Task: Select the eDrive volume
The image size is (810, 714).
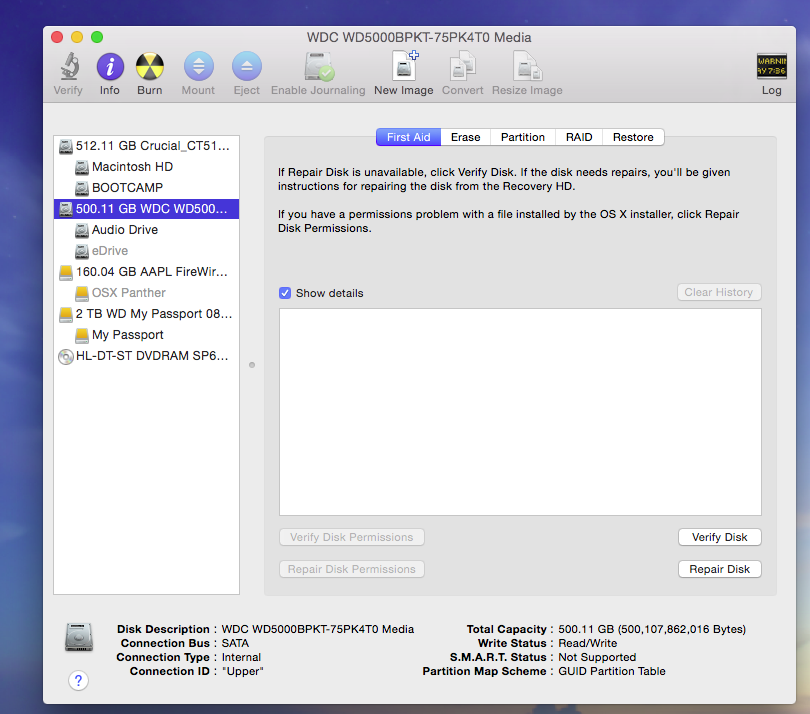Action: point(146,251)
